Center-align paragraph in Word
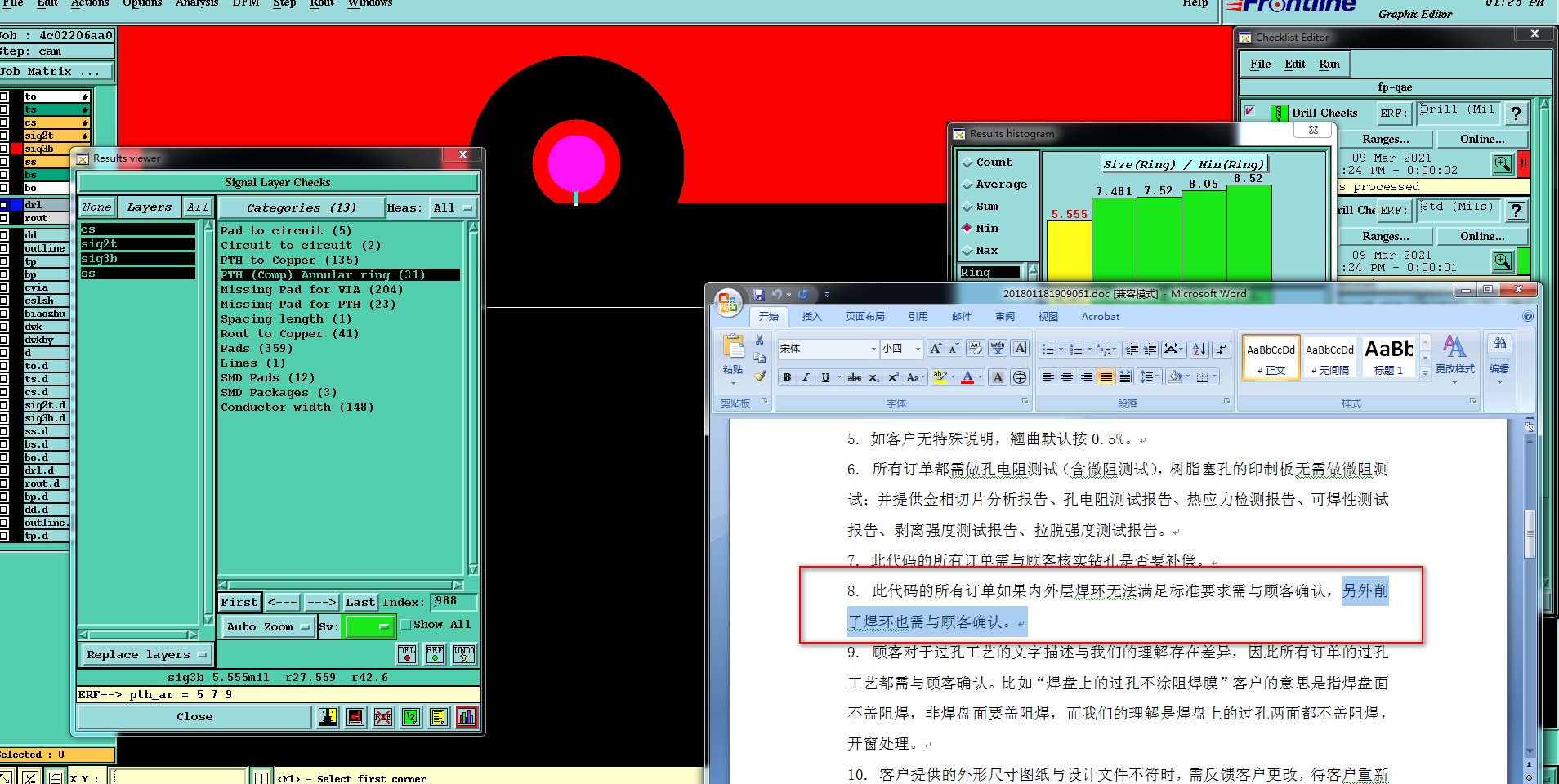 coord(1067,376)
